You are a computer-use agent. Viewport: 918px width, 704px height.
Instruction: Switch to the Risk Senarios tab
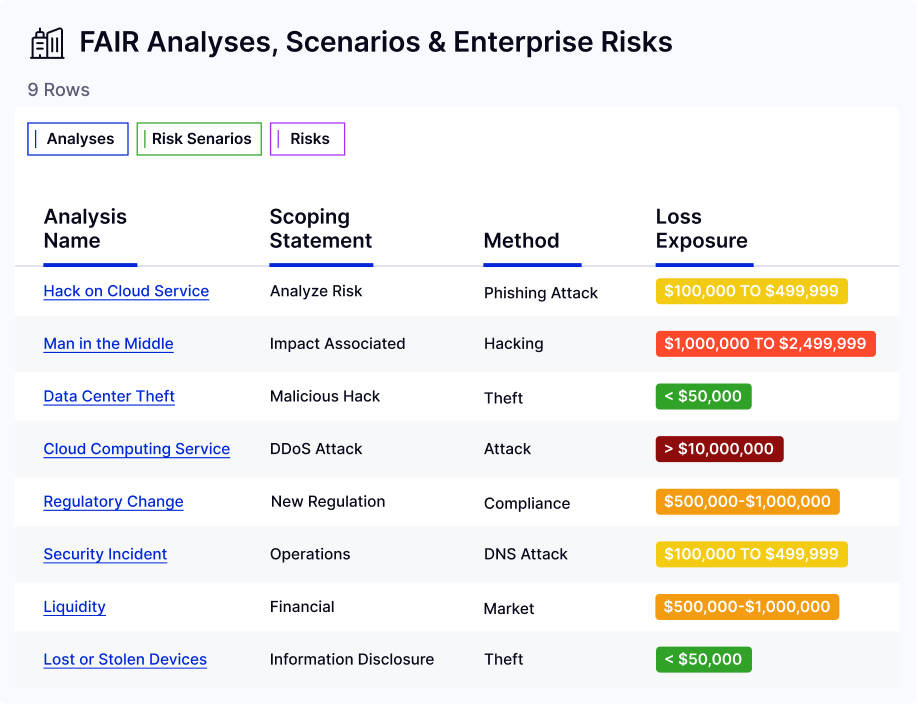199,139
